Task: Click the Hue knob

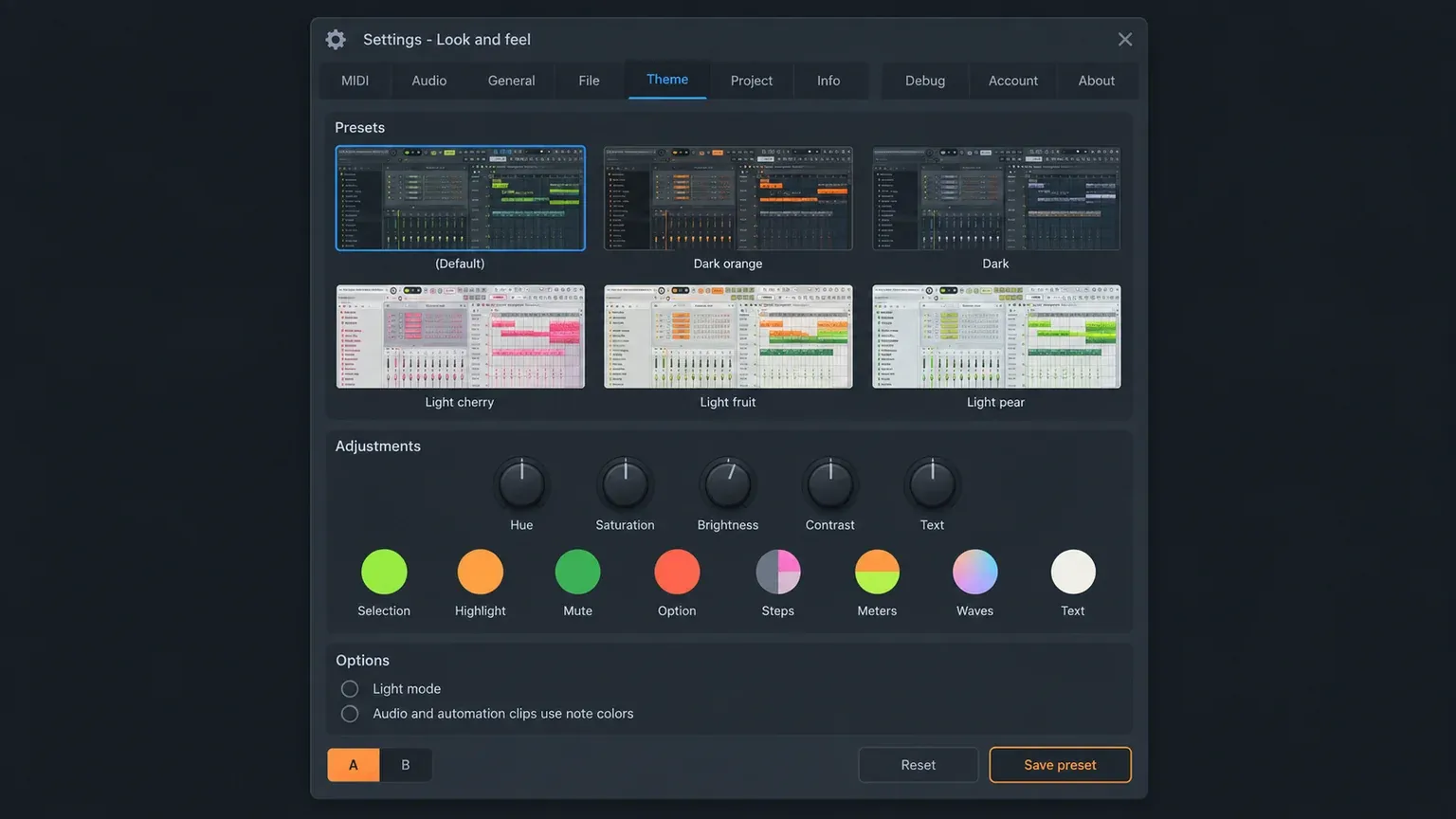Action: [521, 484]
